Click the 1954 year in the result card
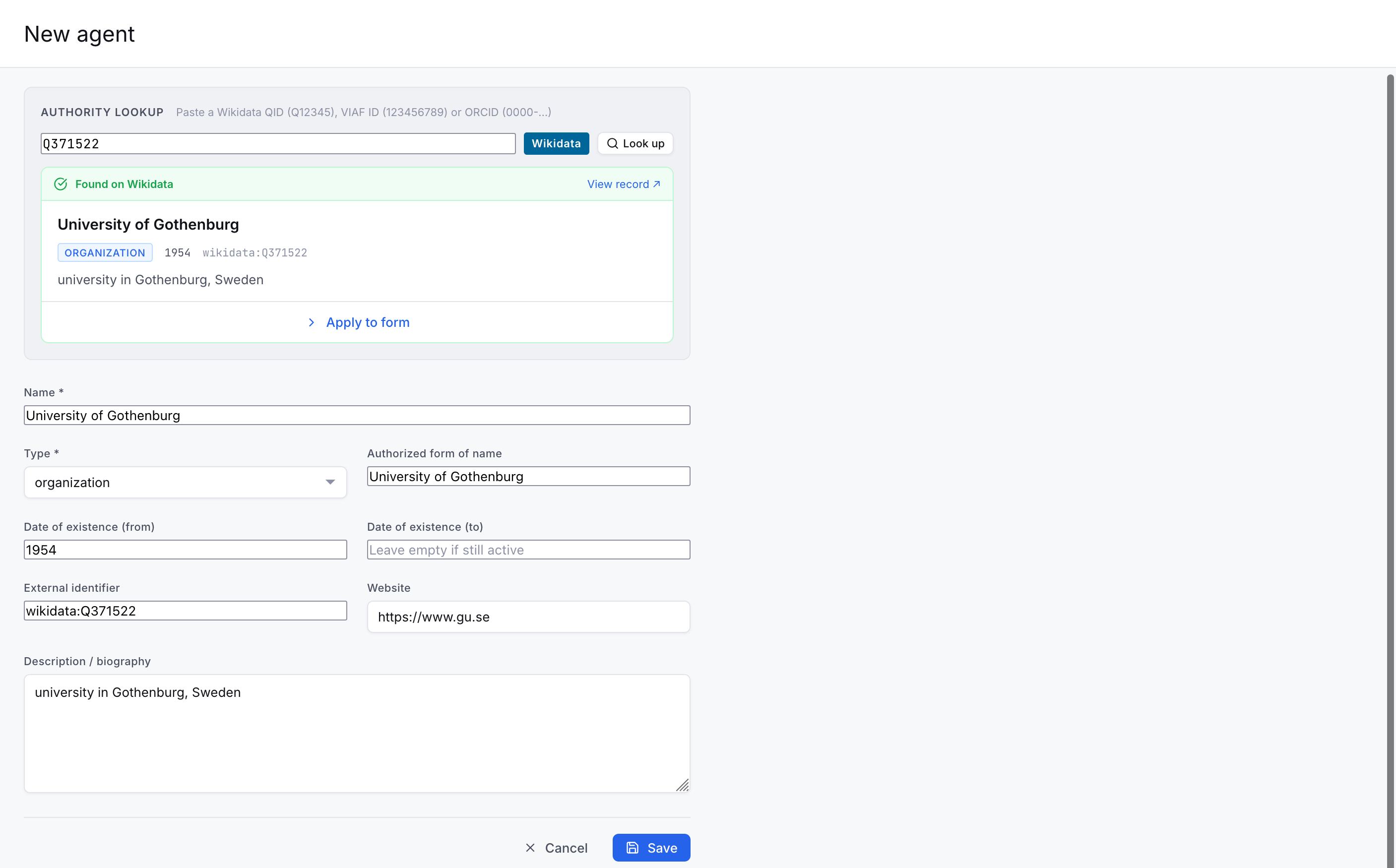 178,252
